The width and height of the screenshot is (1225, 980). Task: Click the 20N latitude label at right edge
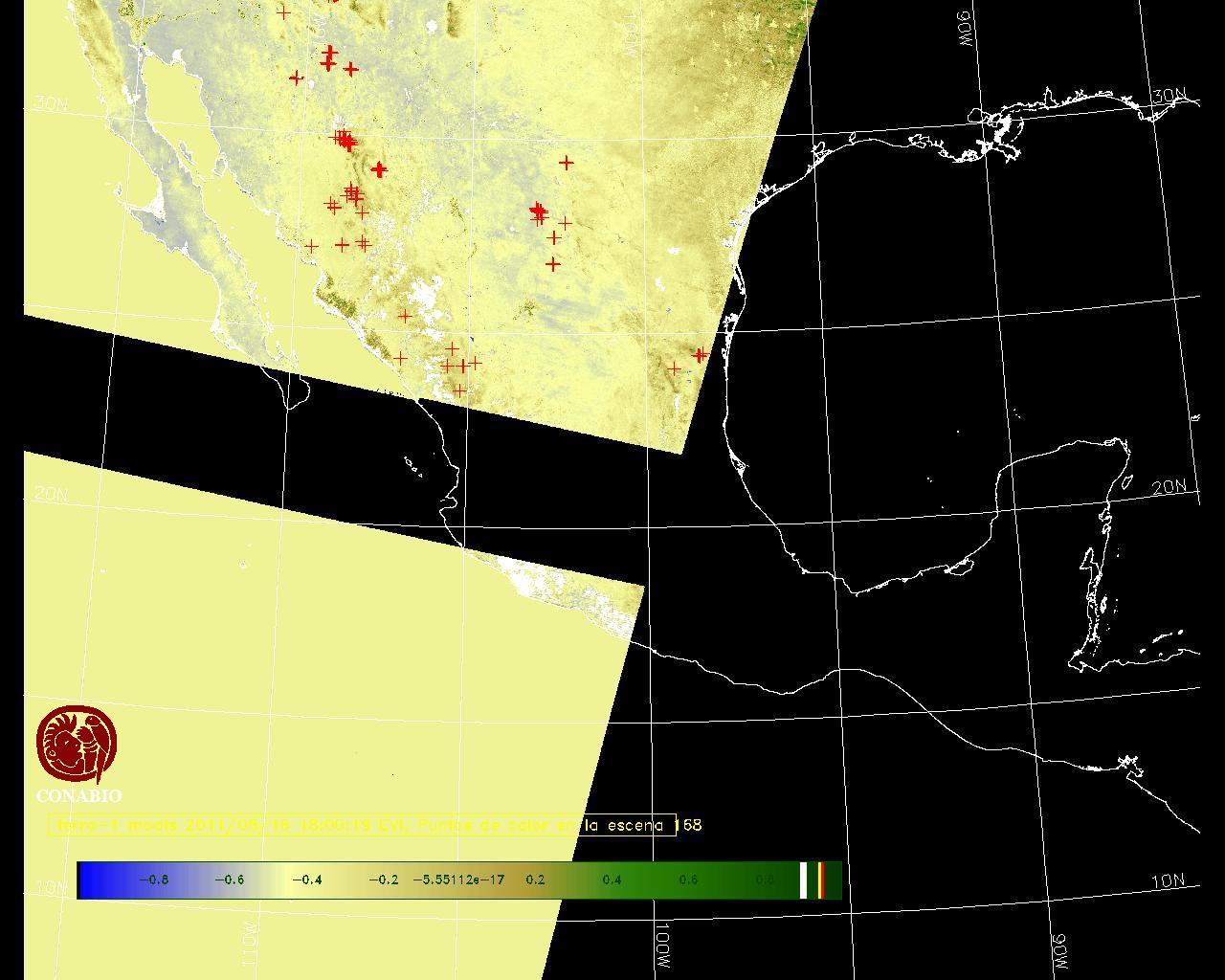coord(1169,487)
